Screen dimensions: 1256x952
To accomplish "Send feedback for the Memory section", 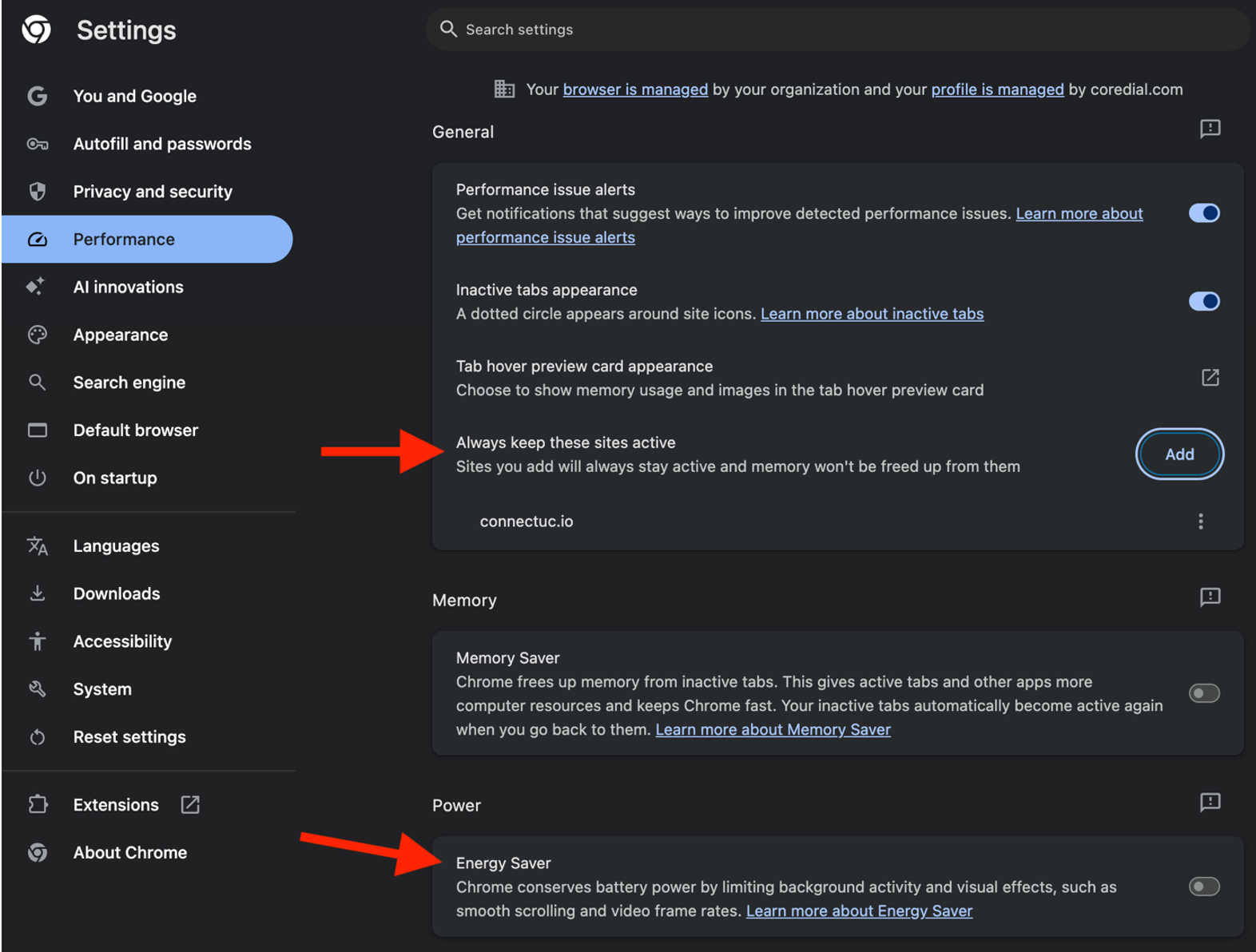I will tap(1210, 597).
